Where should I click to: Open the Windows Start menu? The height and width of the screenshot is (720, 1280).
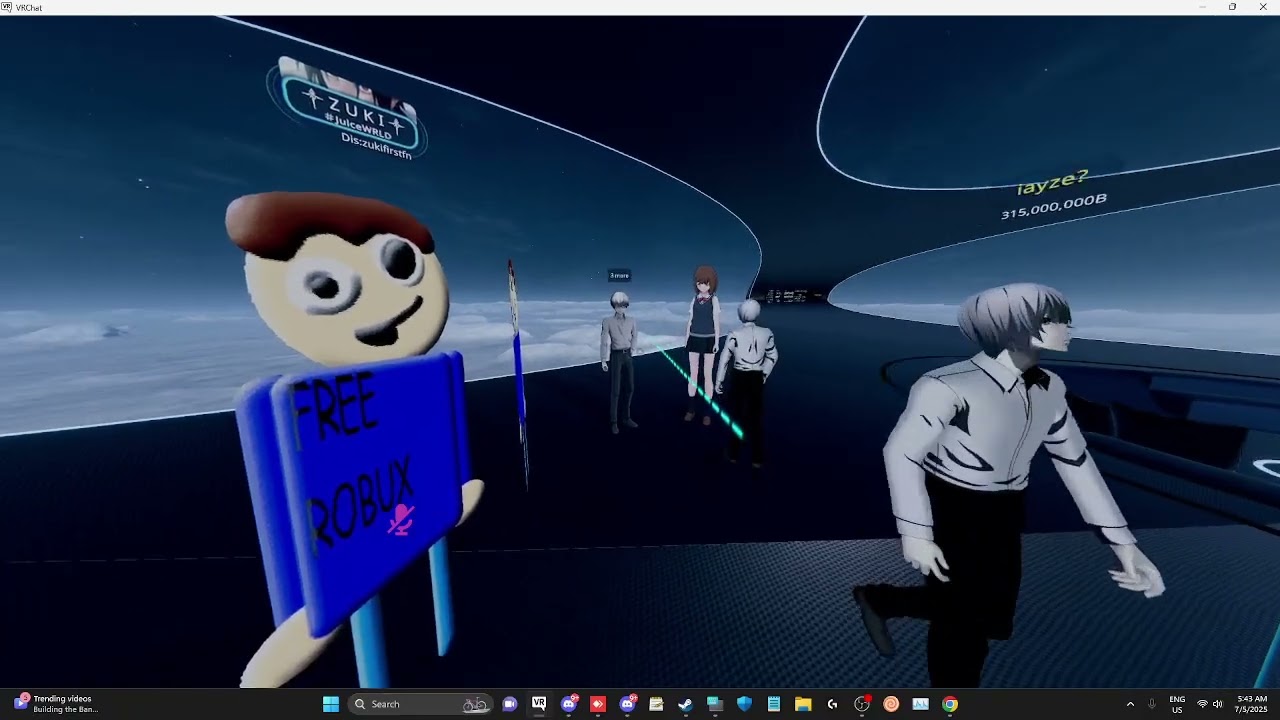(x=331, y=704)
